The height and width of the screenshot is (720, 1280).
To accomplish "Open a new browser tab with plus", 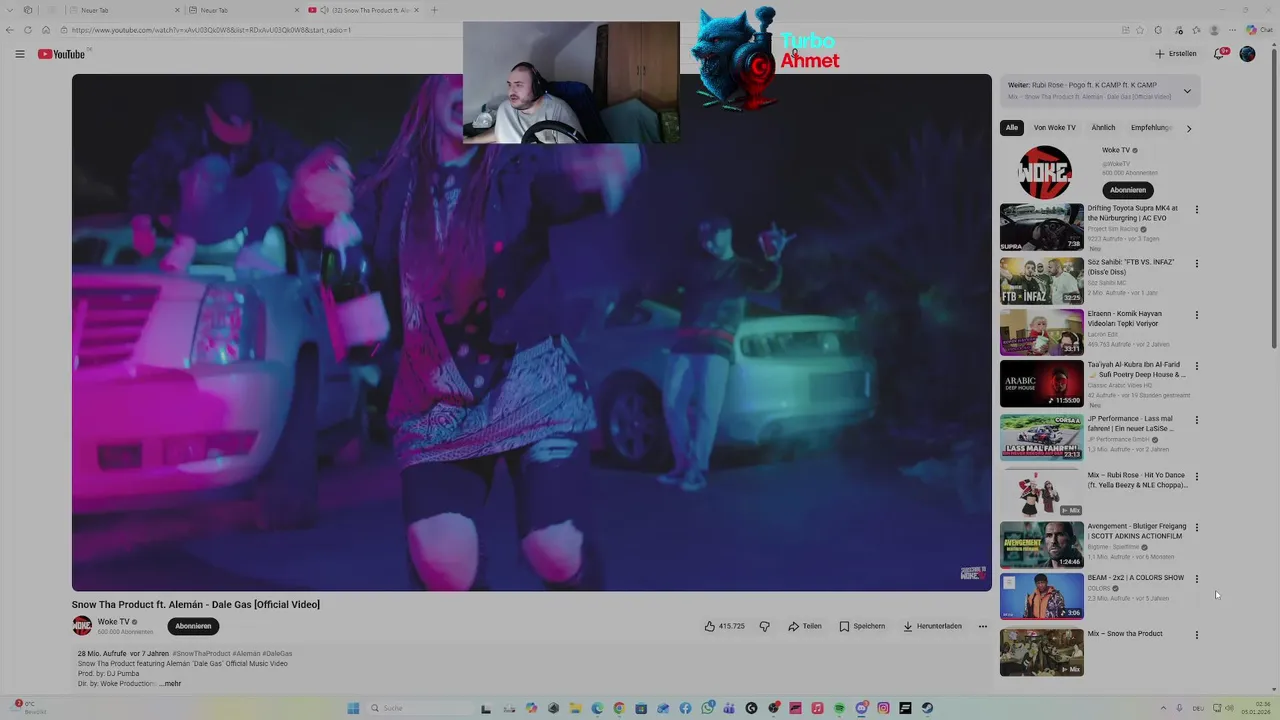I will [434, 10].
